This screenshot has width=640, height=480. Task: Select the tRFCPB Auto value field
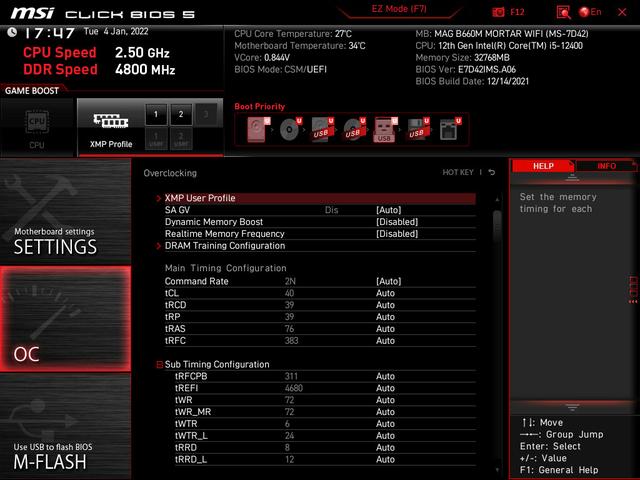pyautogui.click(x=385, y=376)
